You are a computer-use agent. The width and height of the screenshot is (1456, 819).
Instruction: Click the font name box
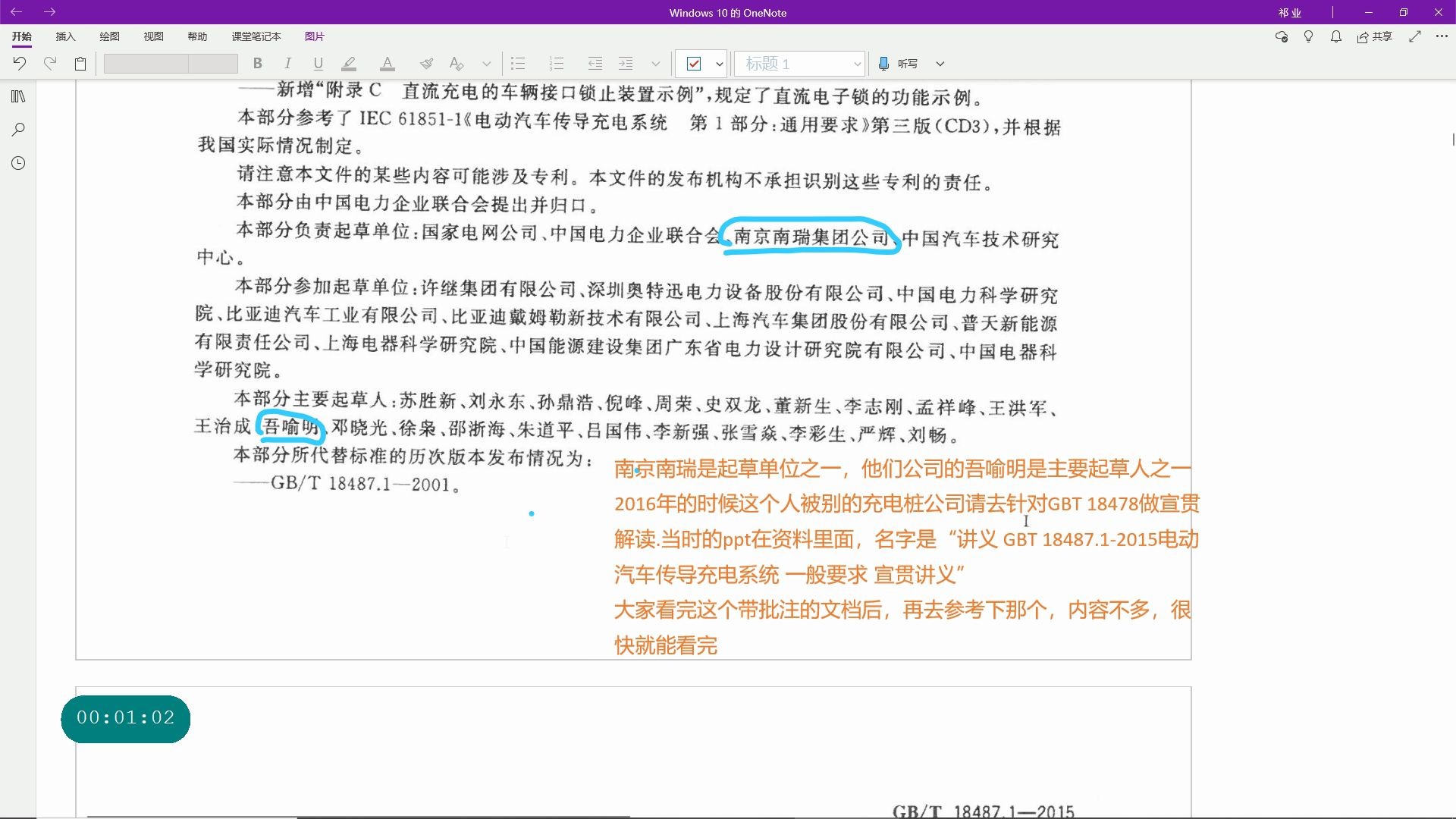click(x=146, y=64)
